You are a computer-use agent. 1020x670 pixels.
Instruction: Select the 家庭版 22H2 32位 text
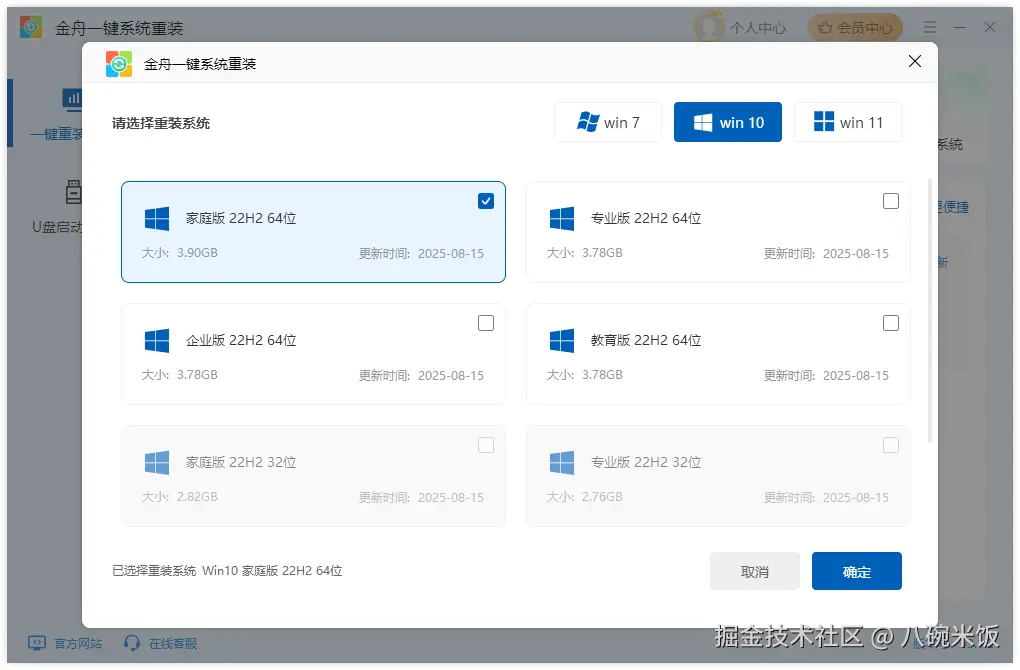click(x=241, y=462)
